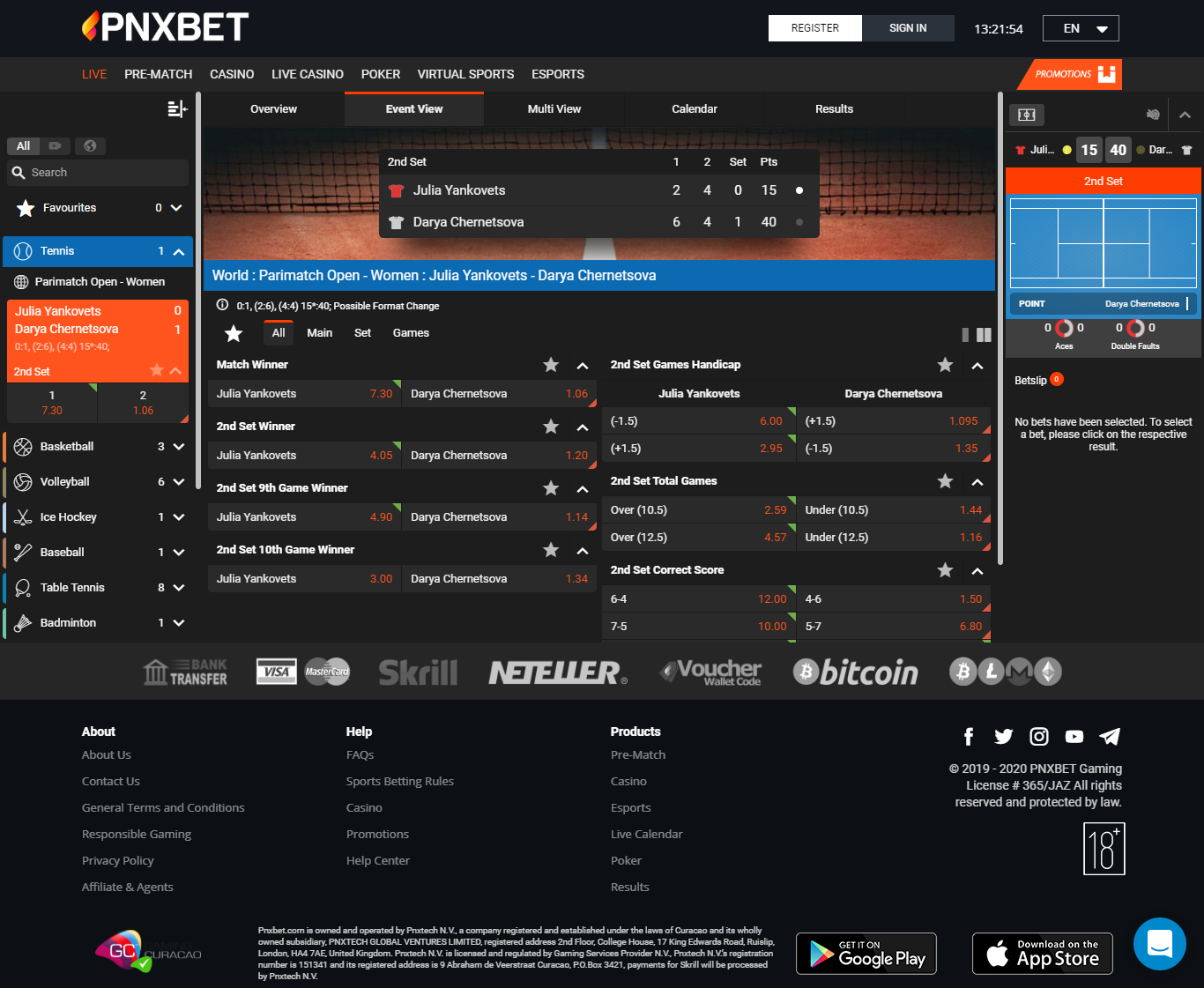1204x988 pixels.
Task: Click the Basketball sport icon
Action: click(23, 447)
